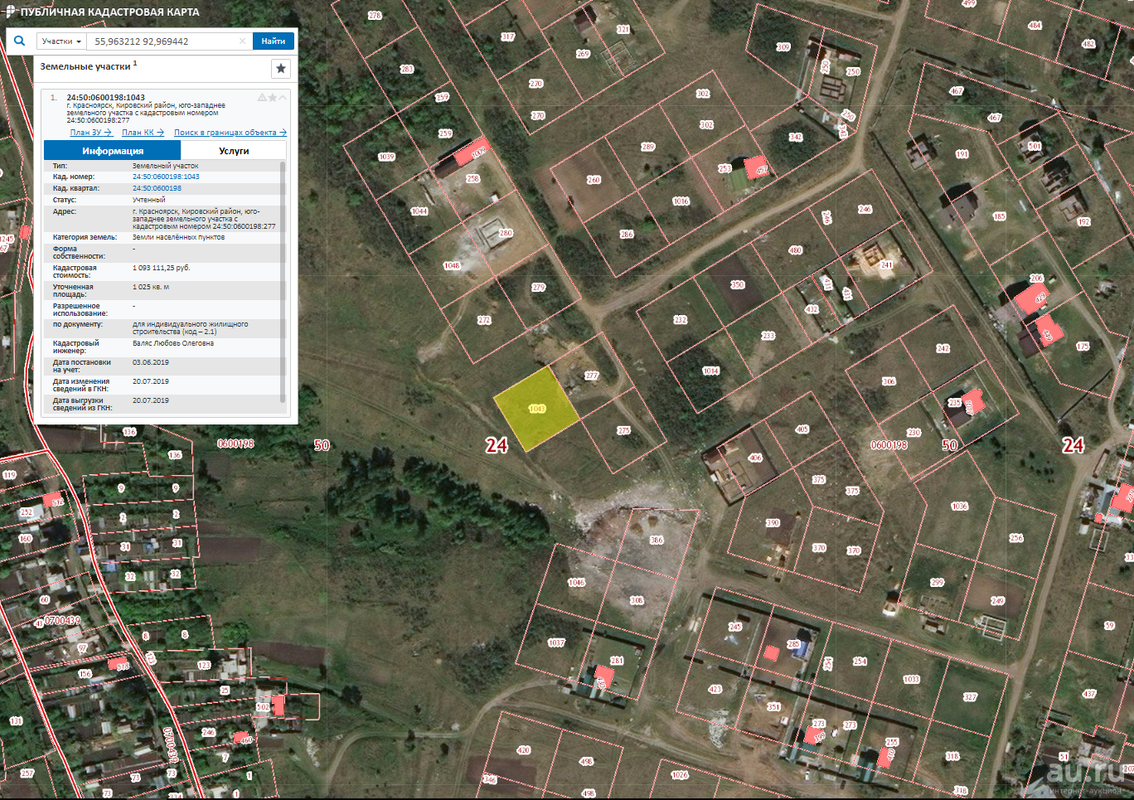Select the highlighted yellow parcel 1043

536,409
